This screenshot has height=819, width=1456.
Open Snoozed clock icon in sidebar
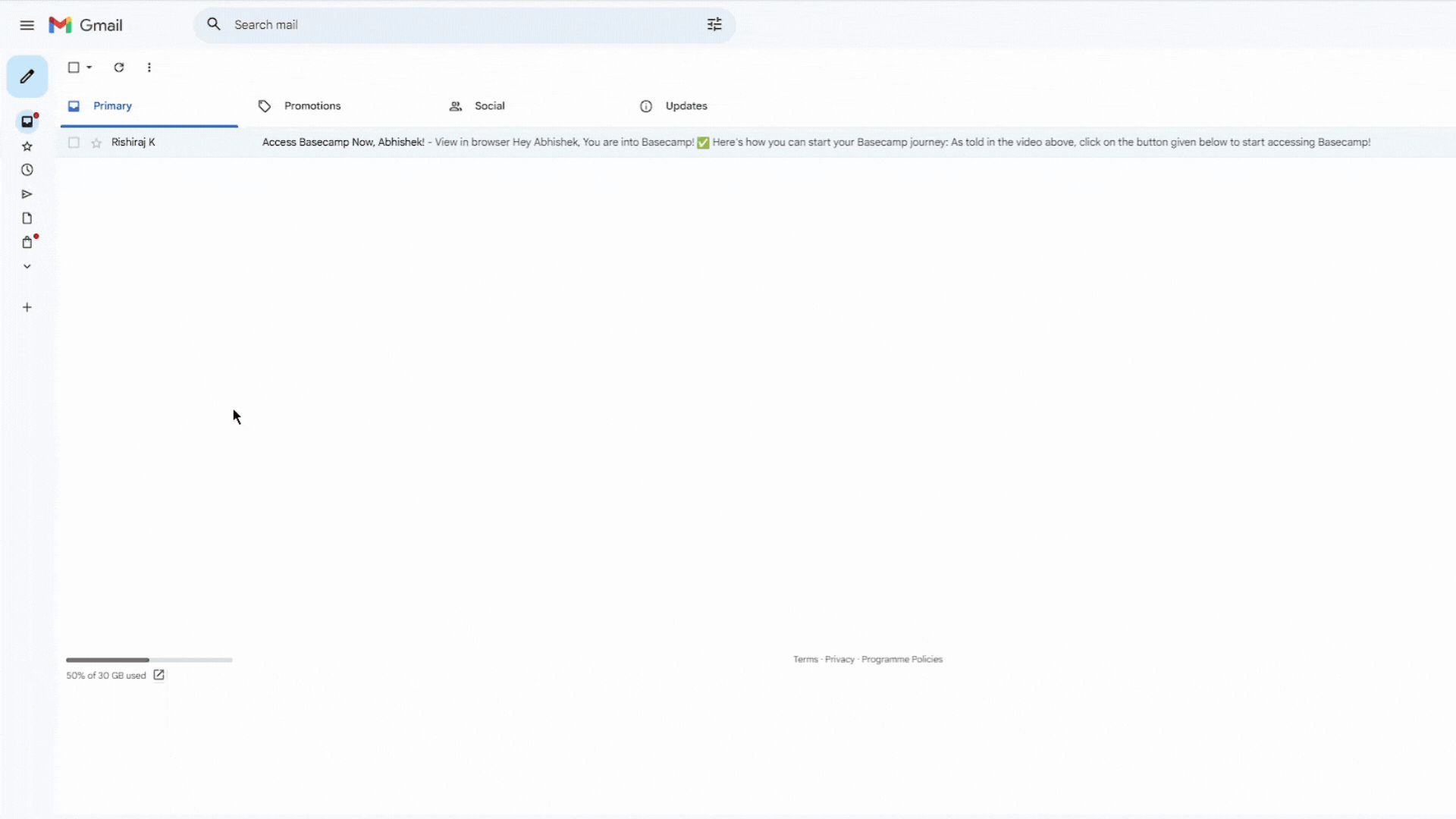(x=27, y=170)
